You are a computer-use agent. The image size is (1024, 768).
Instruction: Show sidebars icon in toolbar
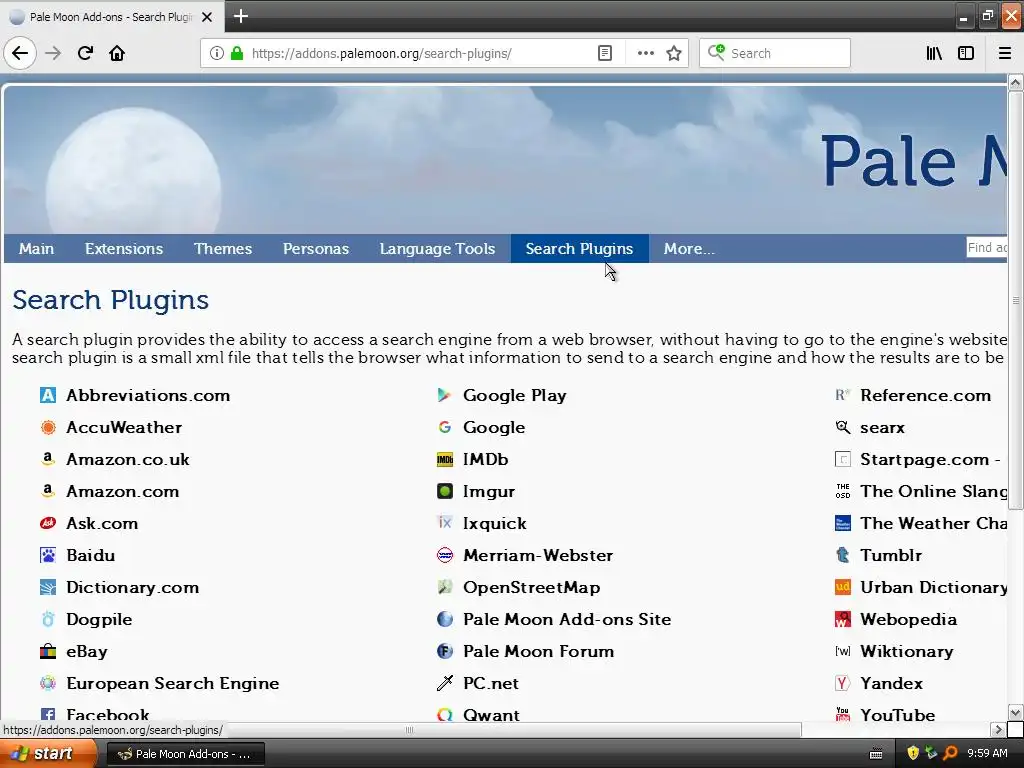tap(966, 53)
